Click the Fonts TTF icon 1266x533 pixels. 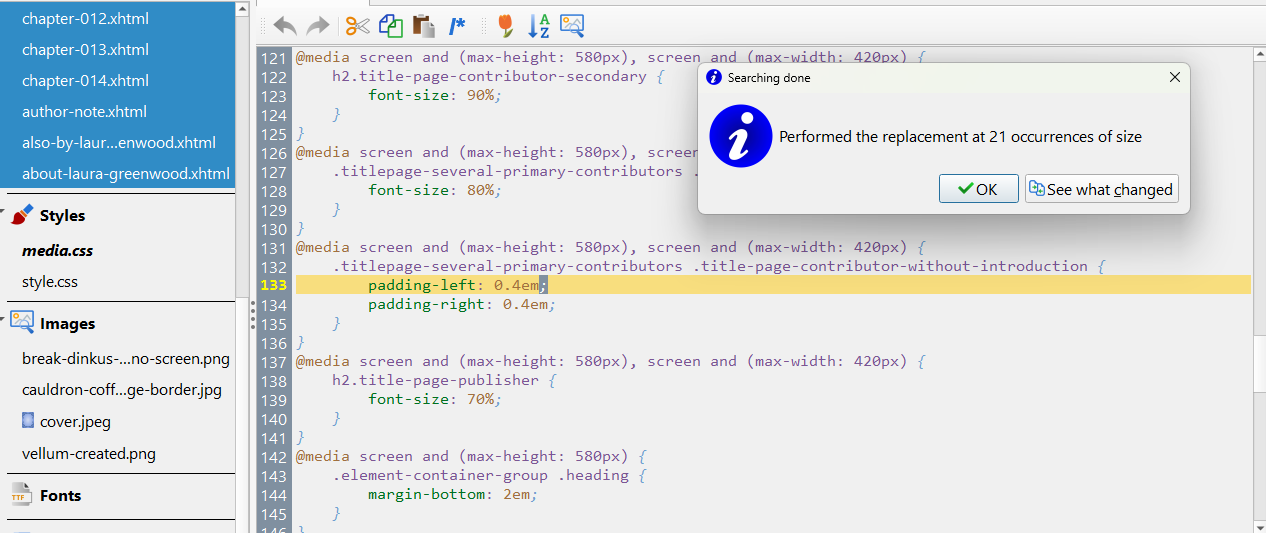coord(21,495)
